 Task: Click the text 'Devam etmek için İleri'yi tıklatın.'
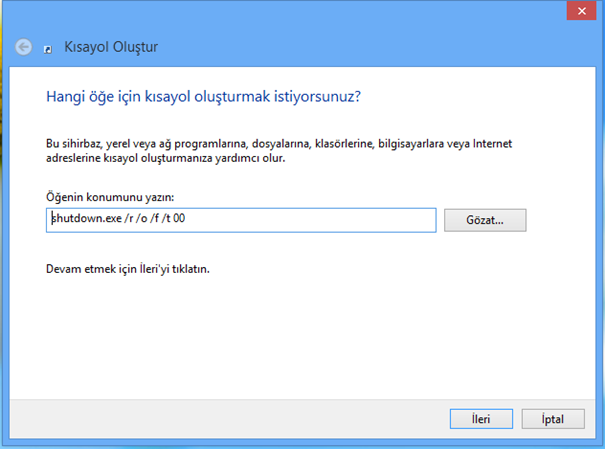pyautogui.click(x=128, y=269)
